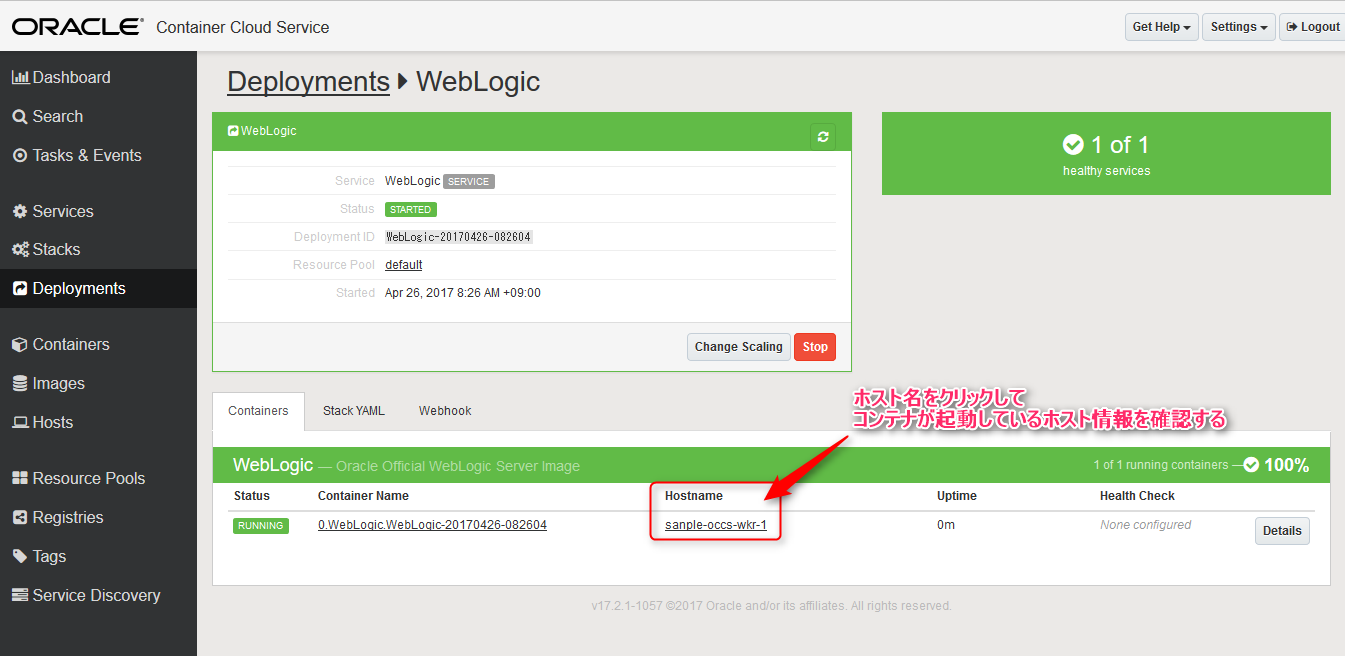The image size is (1345, 656).
Task: Click the started date Apr 26, 2017 text
Action: coord(463,293)
